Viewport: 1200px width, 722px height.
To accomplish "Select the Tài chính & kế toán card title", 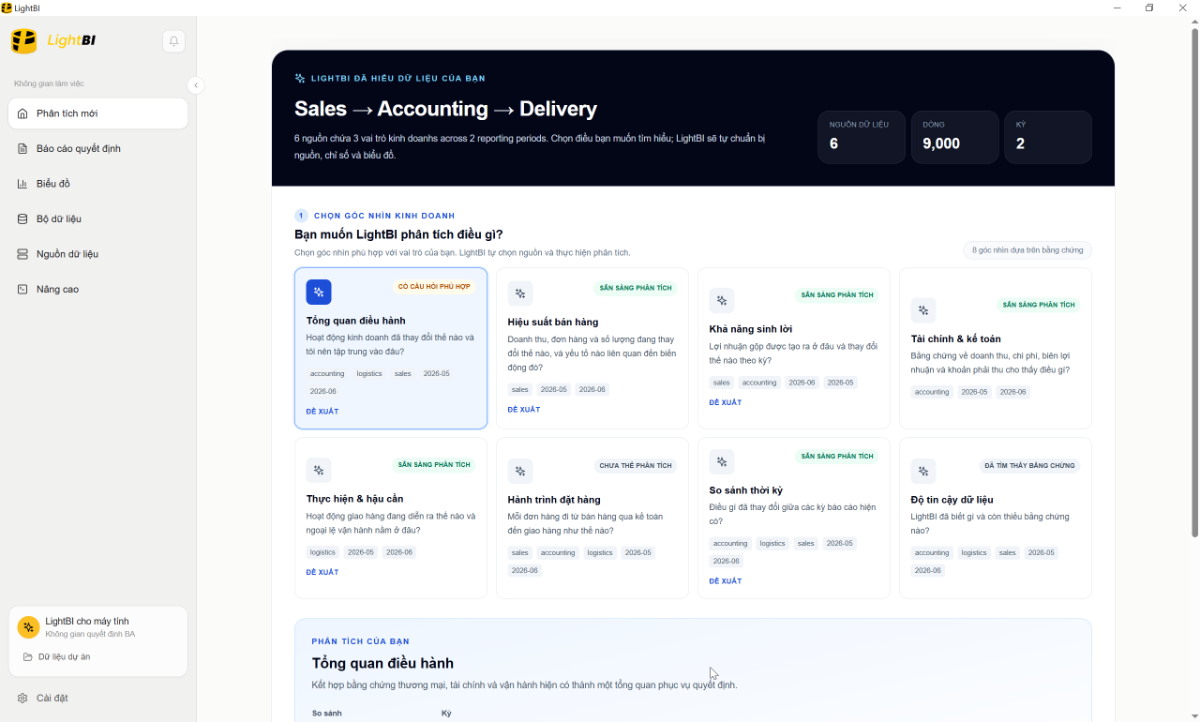I will (956, 339).
